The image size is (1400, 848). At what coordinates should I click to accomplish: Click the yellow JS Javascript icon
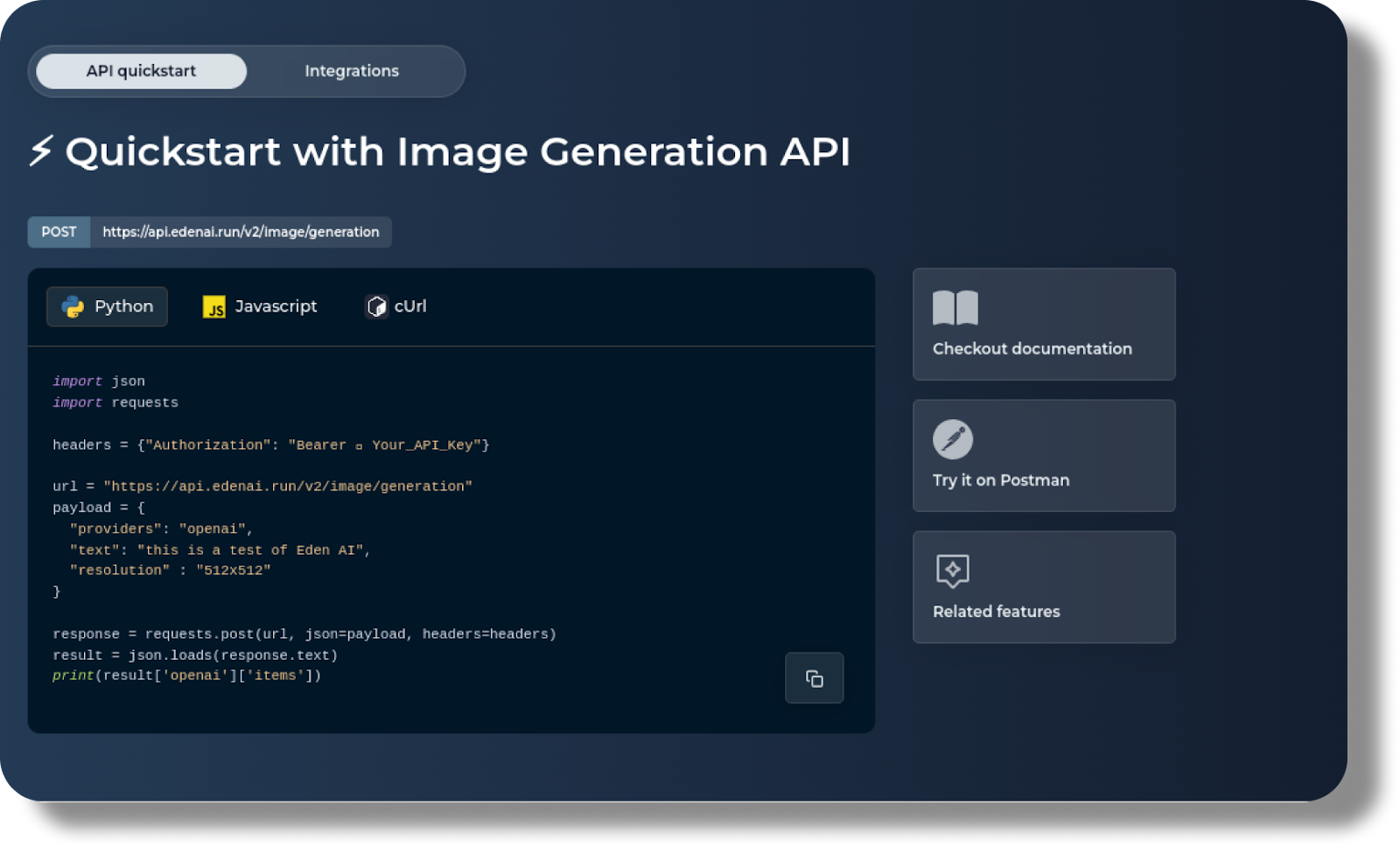pyautogui.click(x=215, y=306)
